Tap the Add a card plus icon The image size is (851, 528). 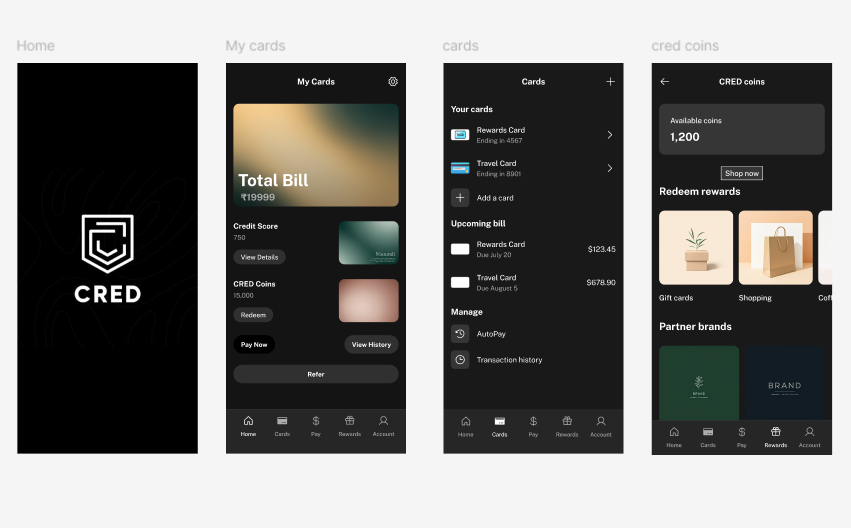click(x=460, y=198)
